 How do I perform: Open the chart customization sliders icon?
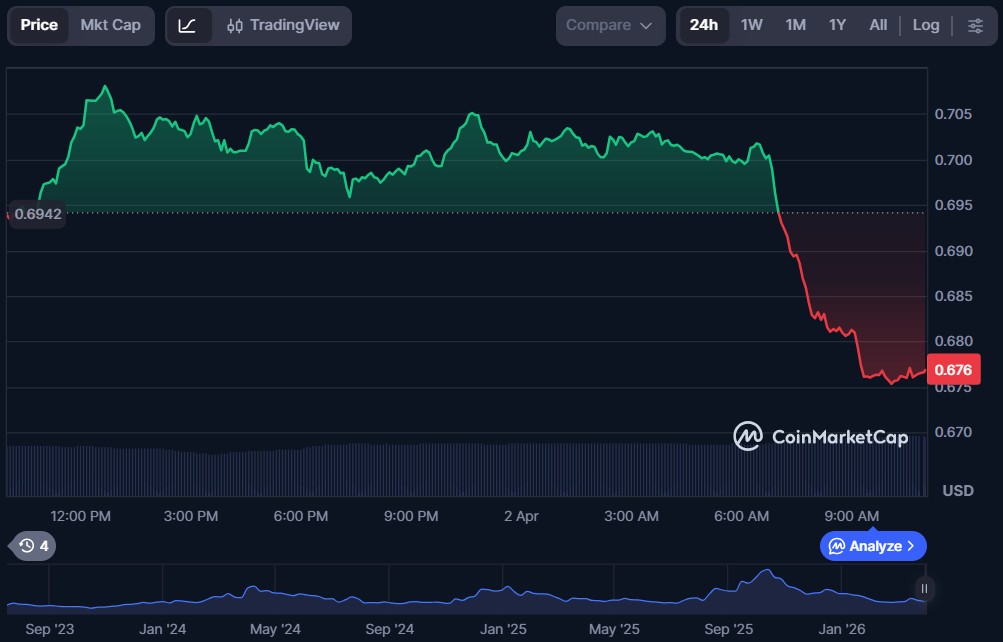pyautogui.click(x=975, y=25)
